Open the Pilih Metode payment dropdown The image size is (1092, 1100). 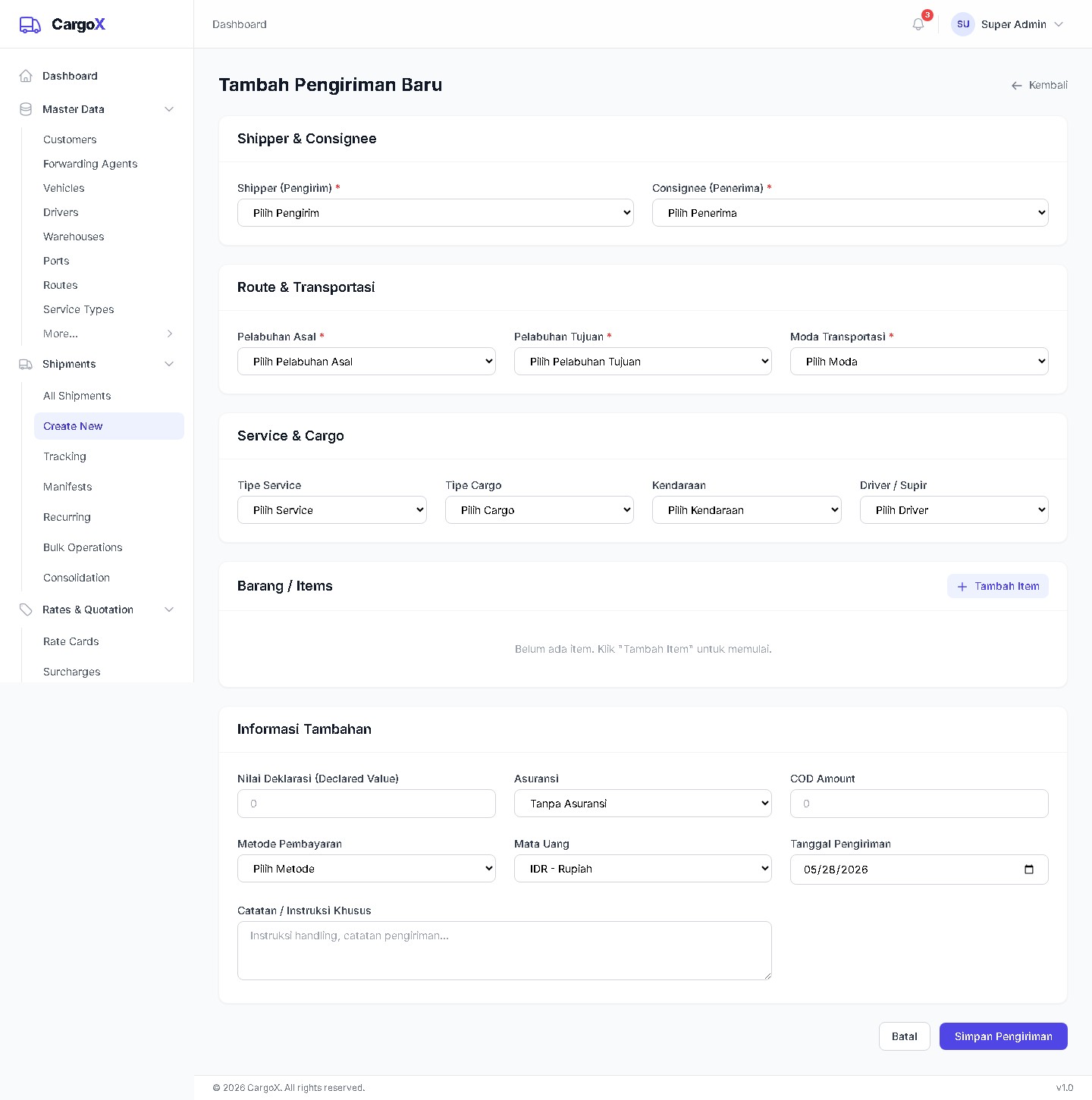pyautogui.click(x=366, y=869)
